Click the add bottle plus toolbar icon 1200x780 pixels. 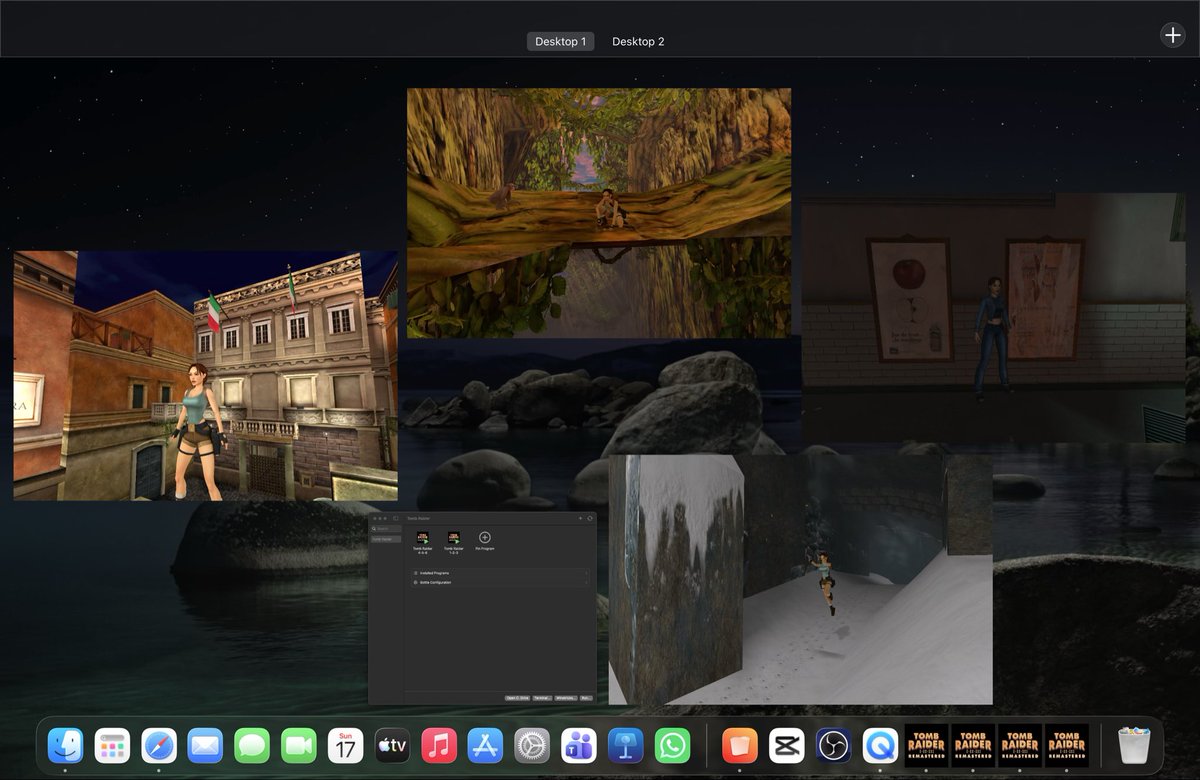click(580, 518)
